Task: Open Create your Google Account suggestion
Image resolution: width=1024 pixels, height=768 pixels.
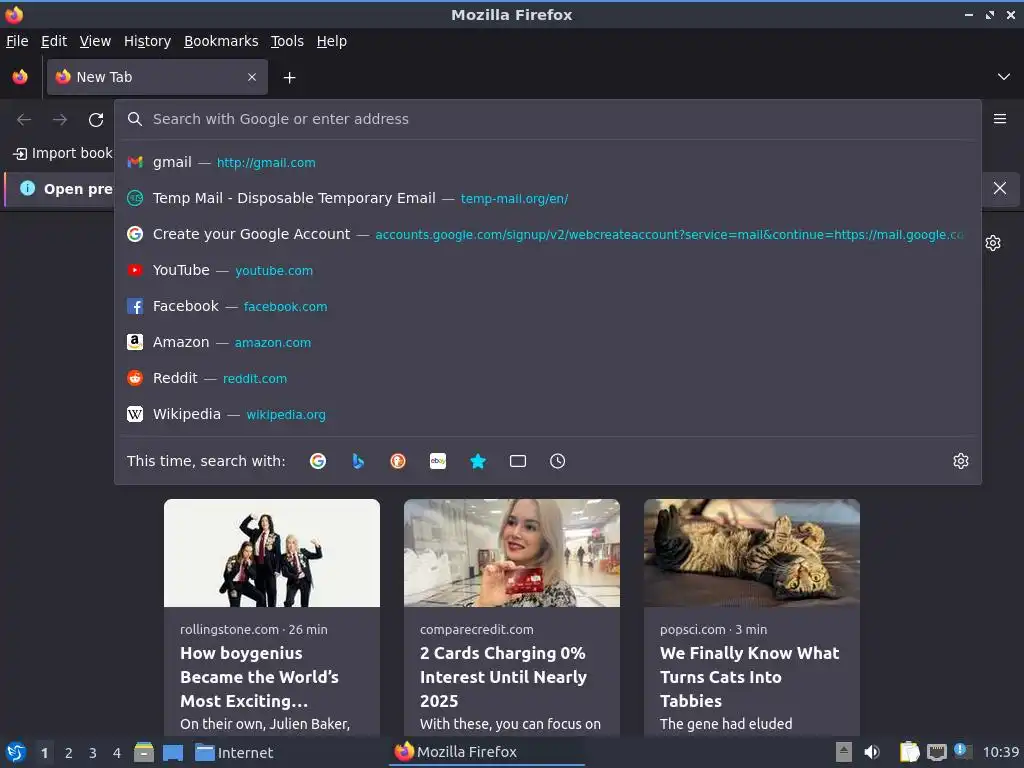Action: click(x=547, y=234)
